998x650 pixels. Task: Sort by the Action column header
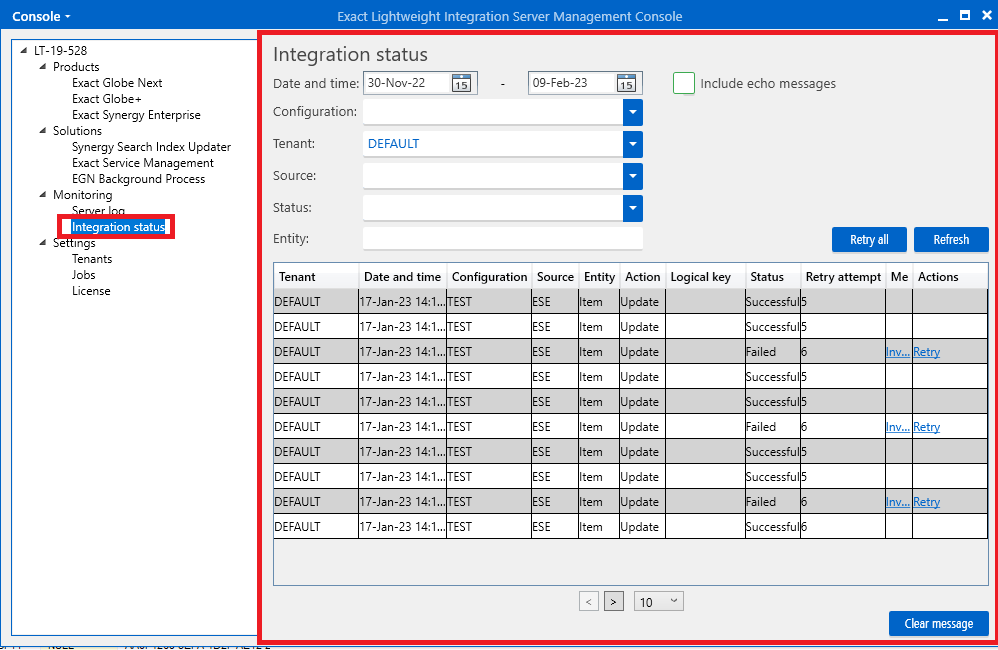pyautogui.click(x=643, y=277)
